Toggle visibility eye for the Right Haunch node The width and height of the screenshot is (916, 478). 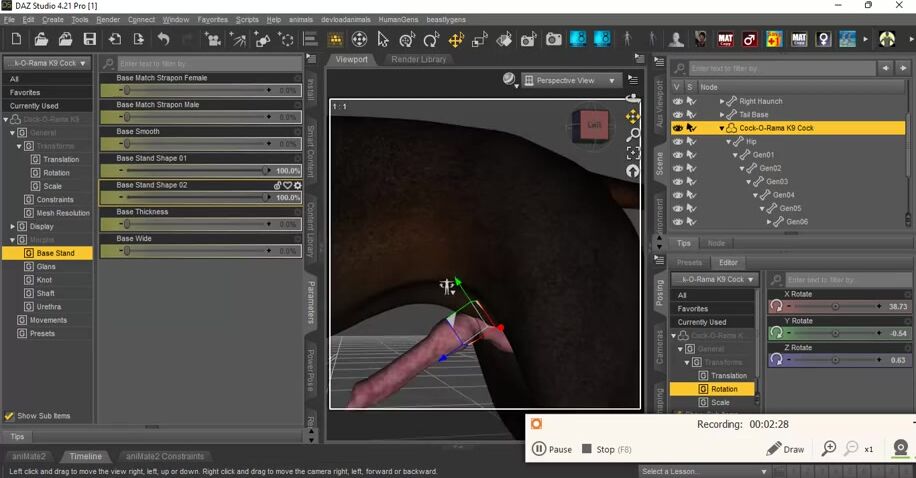(678, 101)
